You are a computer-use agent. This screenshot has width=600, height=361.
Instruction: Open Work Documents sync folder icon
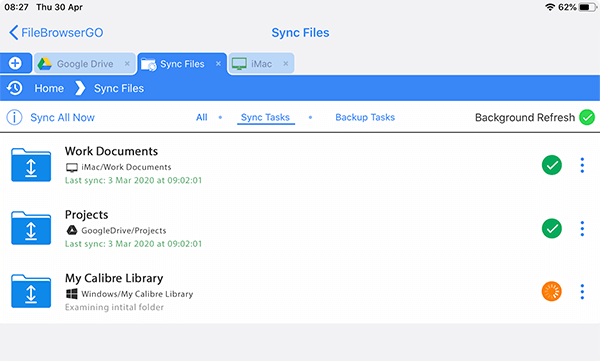31,165
